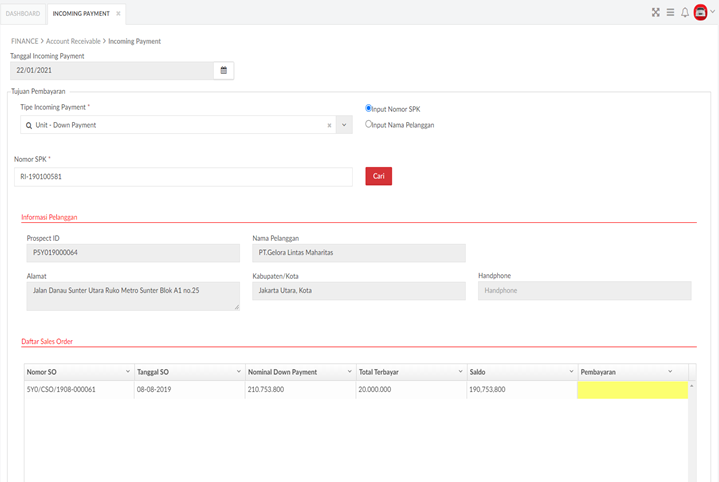Click the 08-08-2019 date cell
Image resolution: width=719 pixels, height=482 pixels.
pos(190,390)
